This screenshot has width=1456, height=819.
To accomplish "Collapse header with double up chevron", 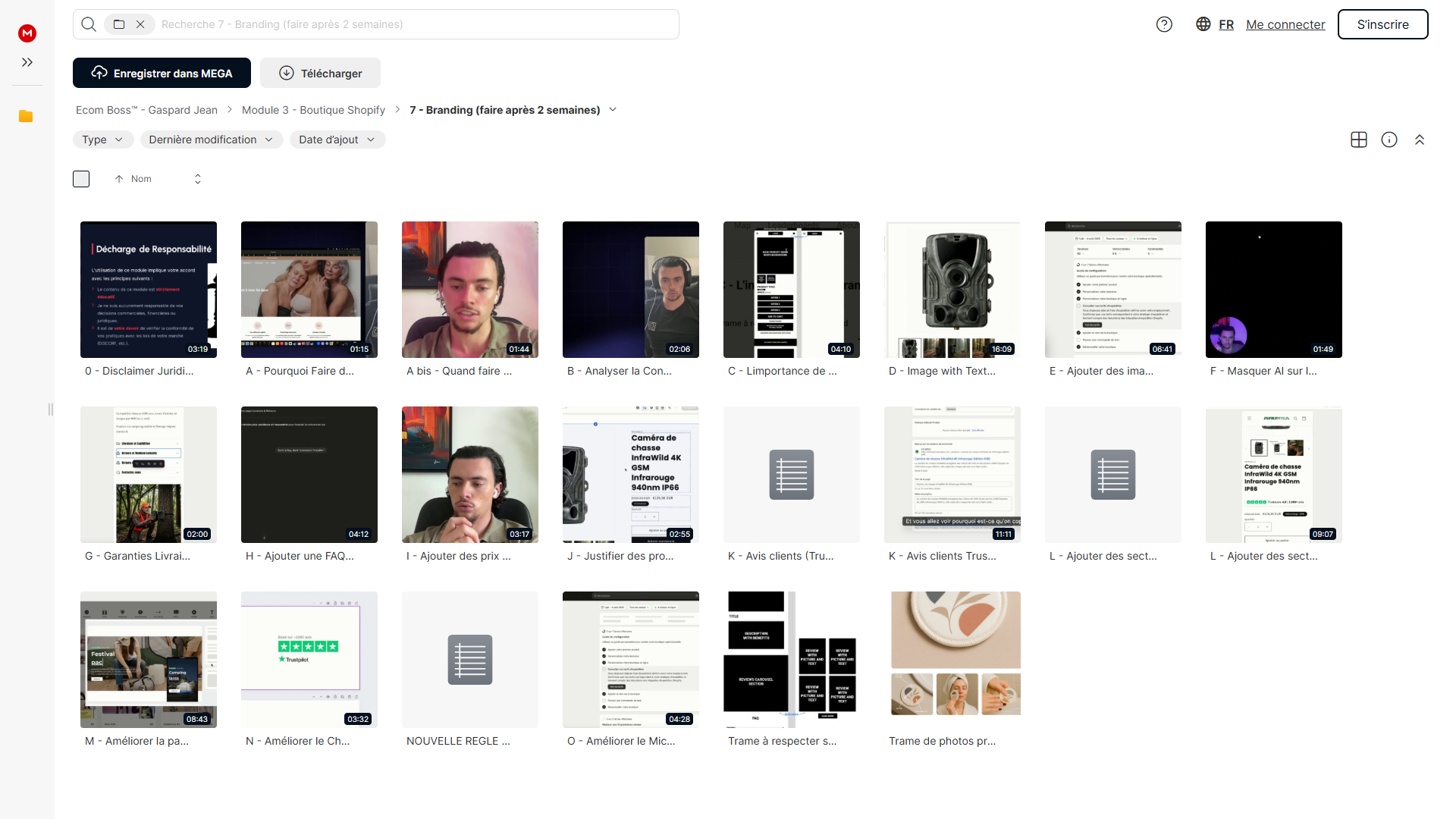I will 1420,140.
